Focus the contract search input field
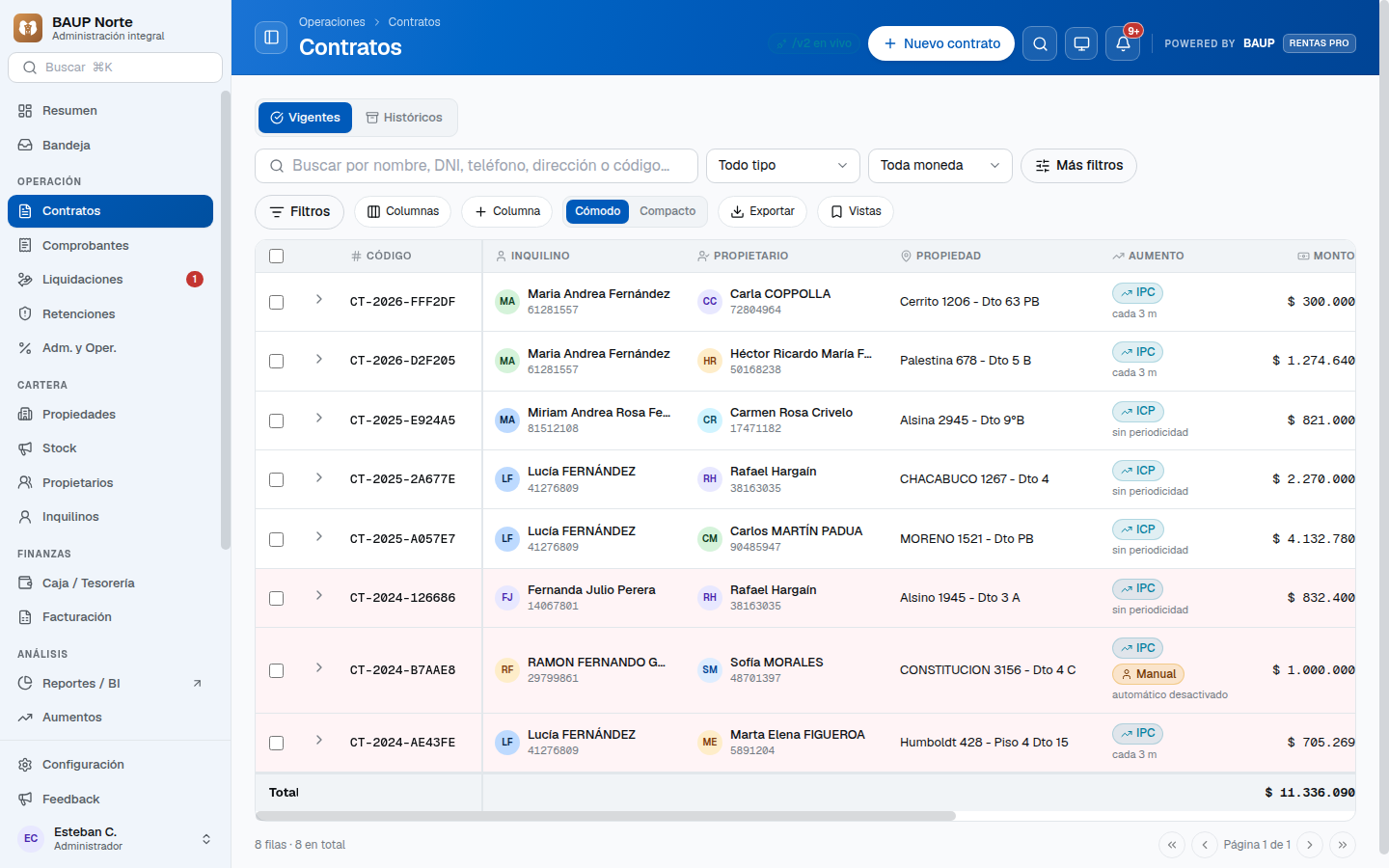This screenshot has height=868, width=1389. pyautogui.click(x=477, y=166)
